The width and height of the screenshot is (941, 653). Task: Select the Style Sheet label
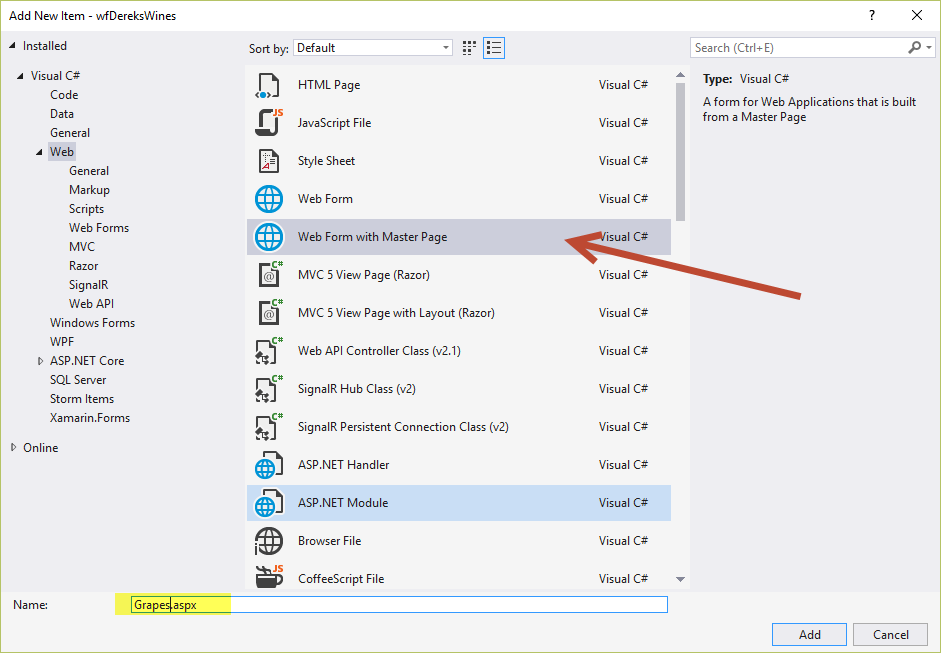[326, 161]
